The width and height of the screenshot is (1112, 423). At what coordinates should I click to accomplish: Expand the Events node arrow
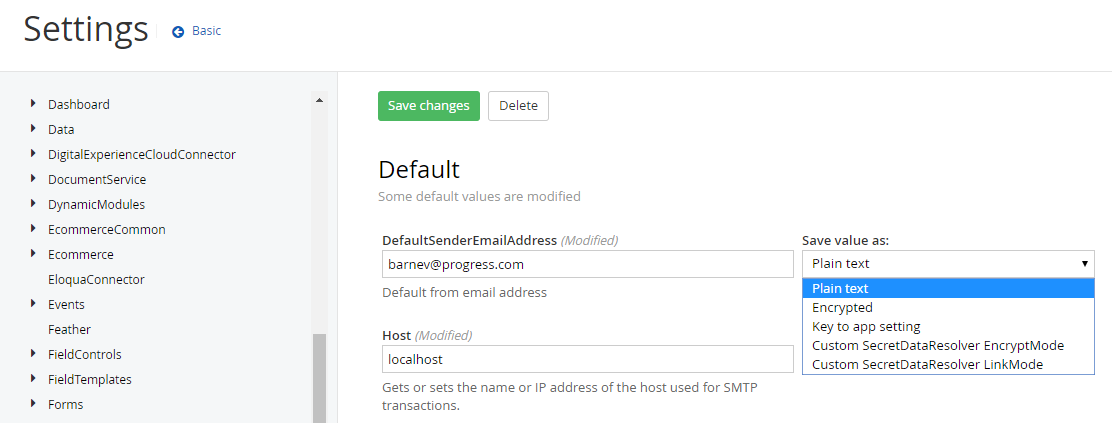point(34,303)
